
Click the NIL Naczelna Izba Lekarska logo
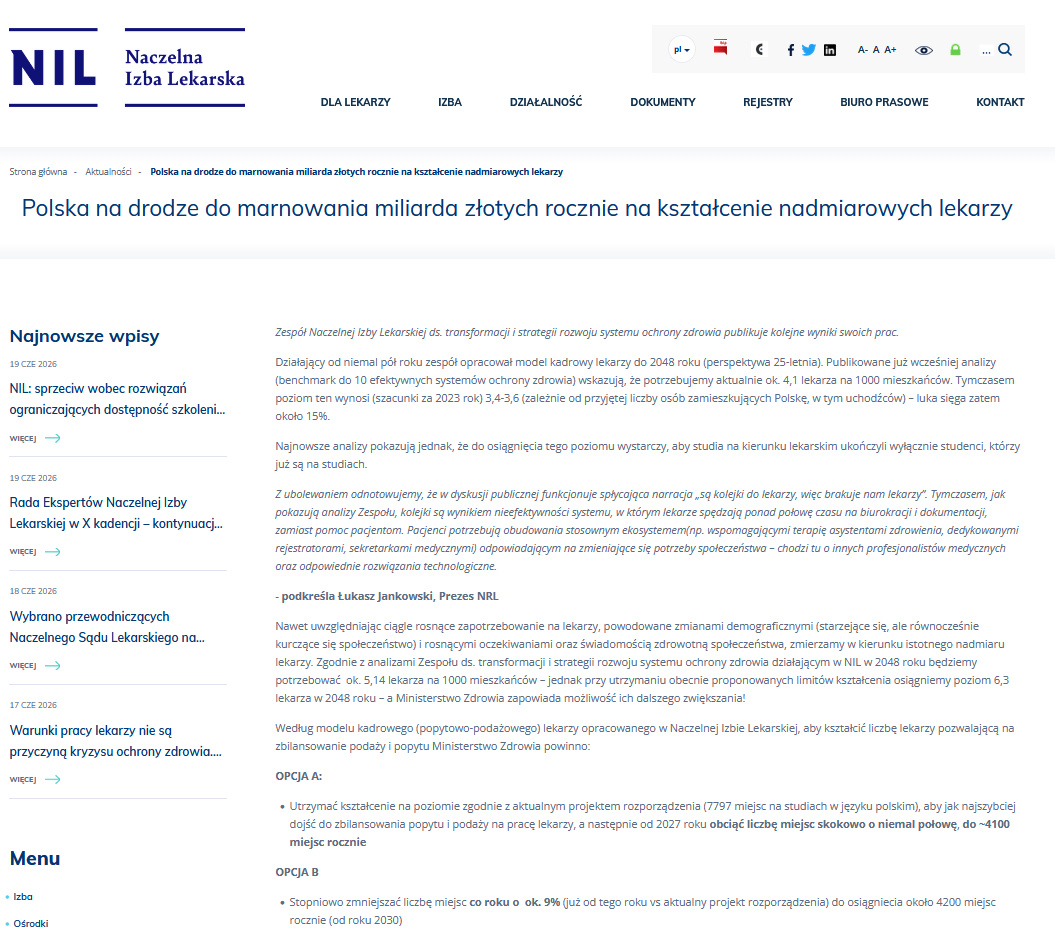click(x=127, y=67)
